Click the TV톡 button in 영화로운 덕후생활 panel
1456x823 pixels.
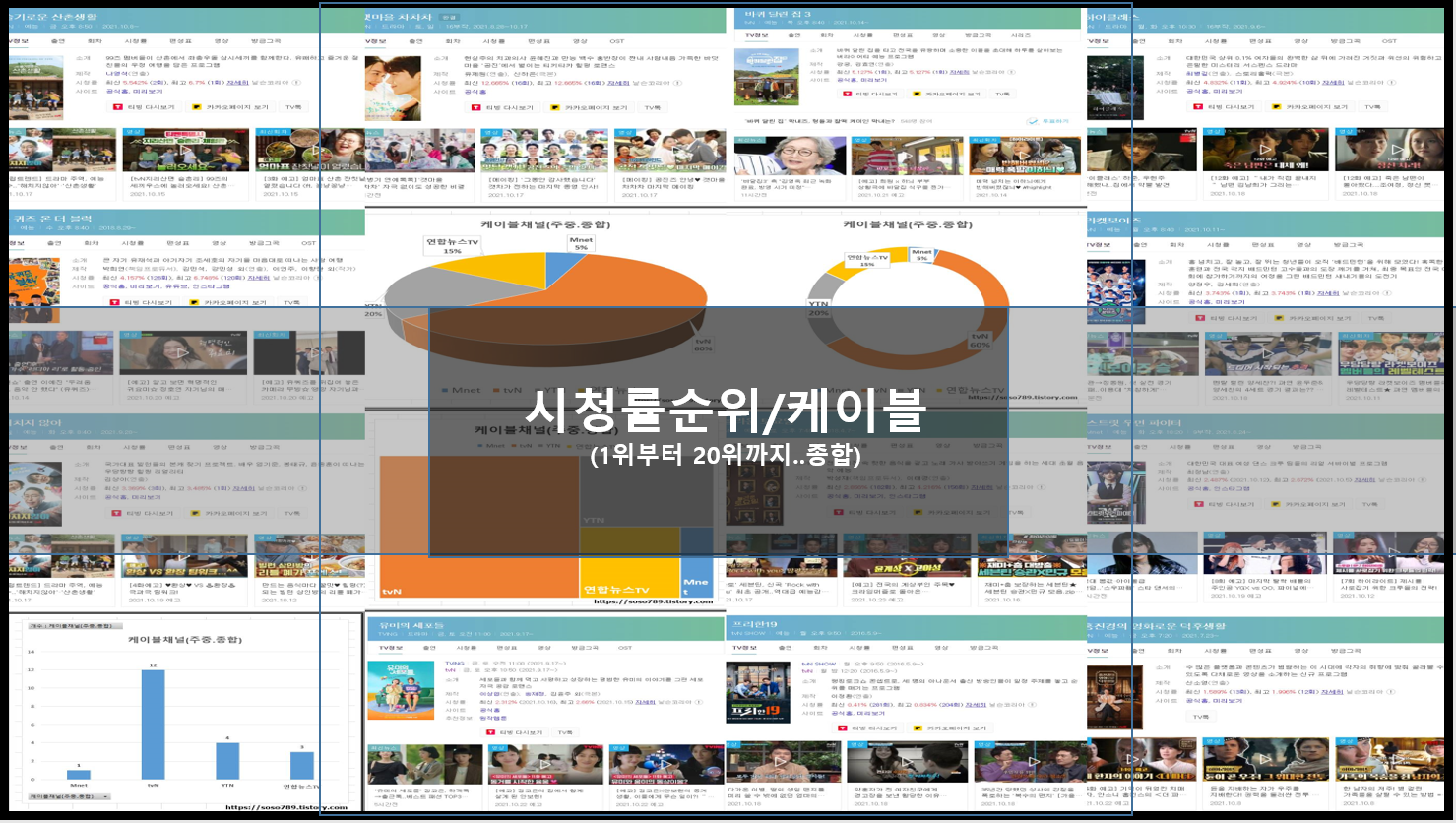tap(1201, 717)
